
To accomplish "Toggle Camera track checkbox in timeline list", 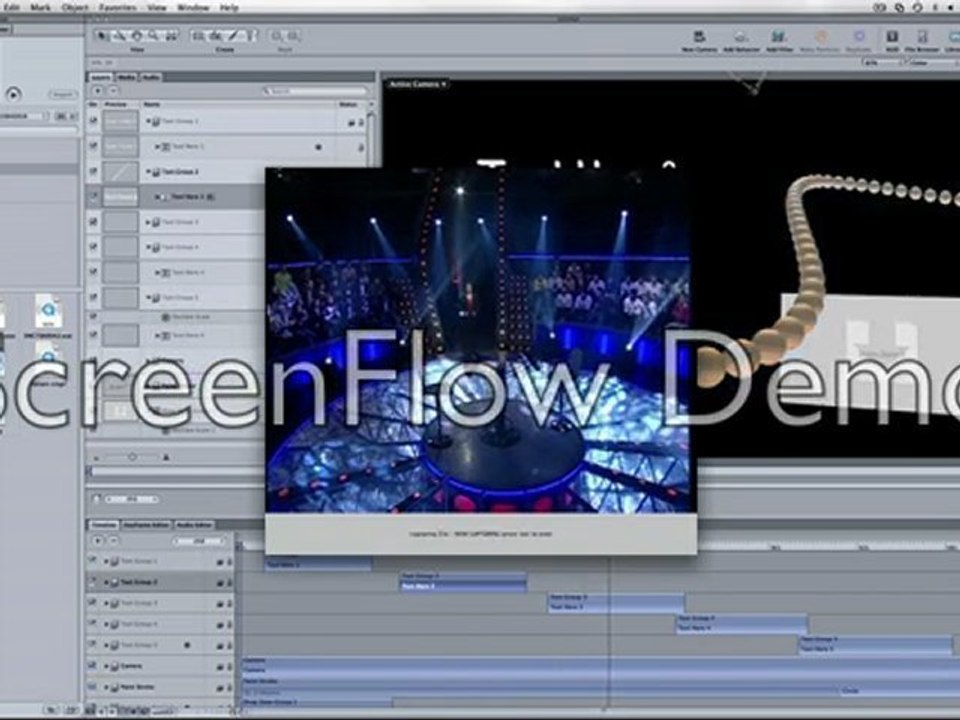I will (92, 666).
